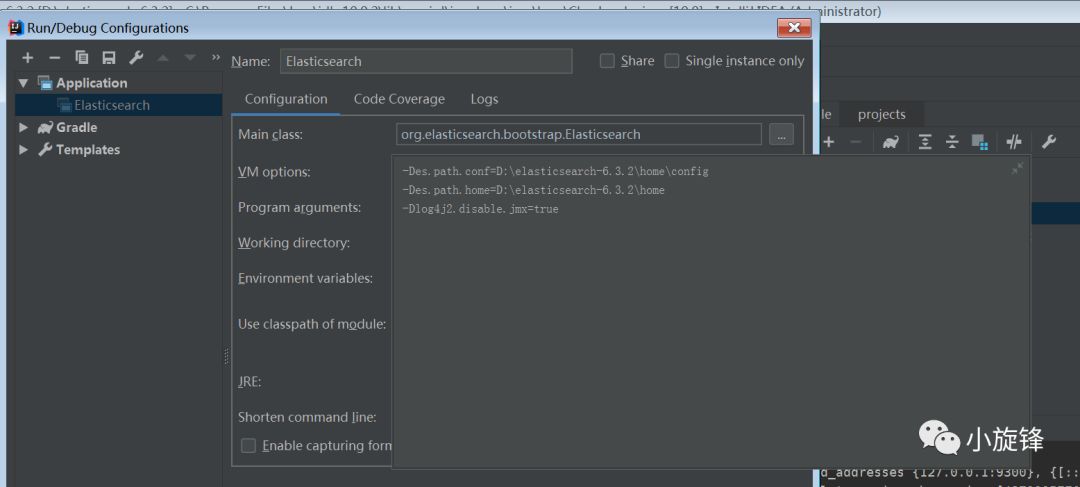The height and width of the screenshot is (487, 1080).
Task: Move configuration down with the down arrow
Action: pos(190,58)
